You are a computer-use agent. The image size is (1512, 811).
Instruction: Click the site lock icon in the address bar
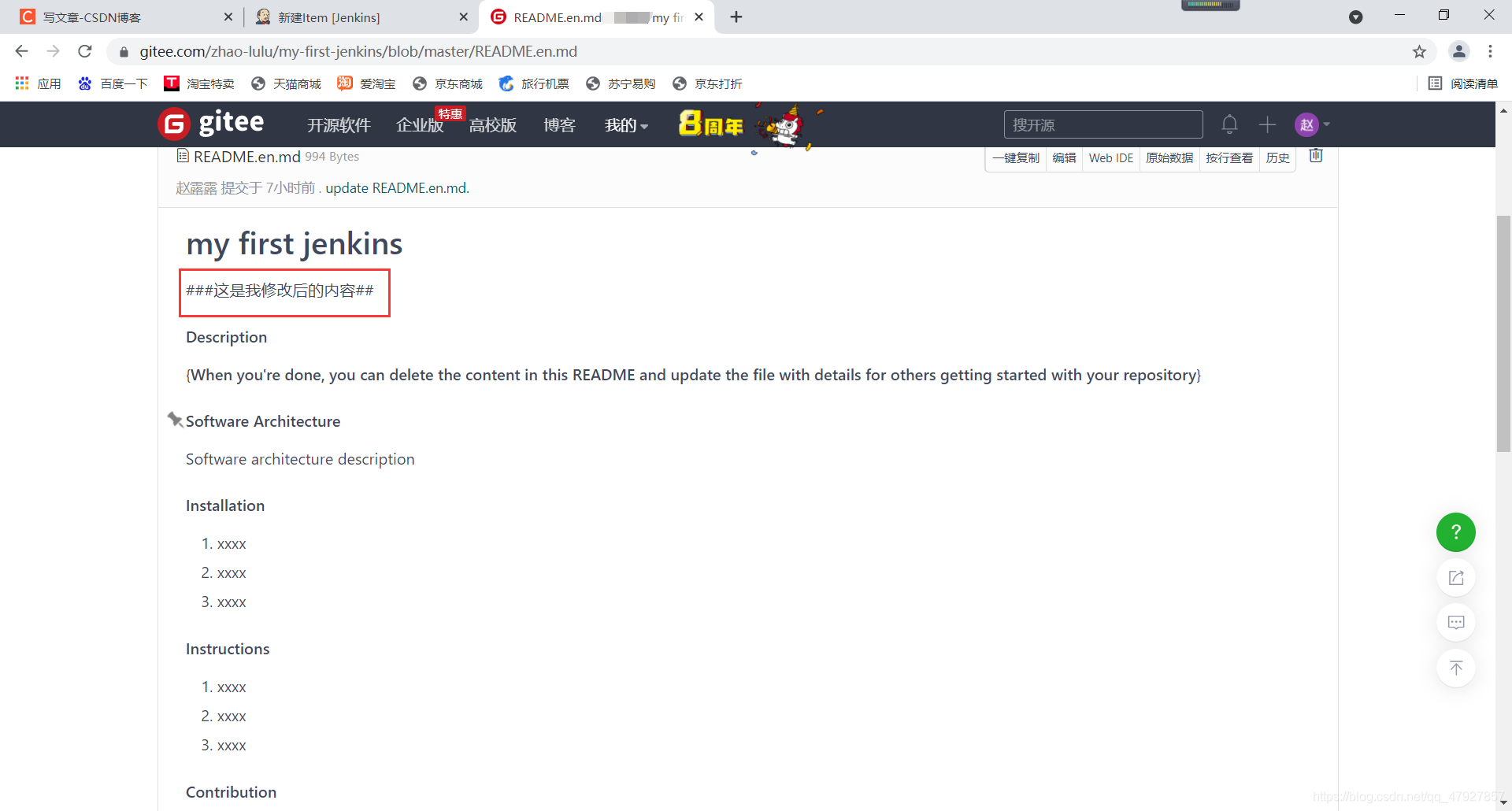124,52
